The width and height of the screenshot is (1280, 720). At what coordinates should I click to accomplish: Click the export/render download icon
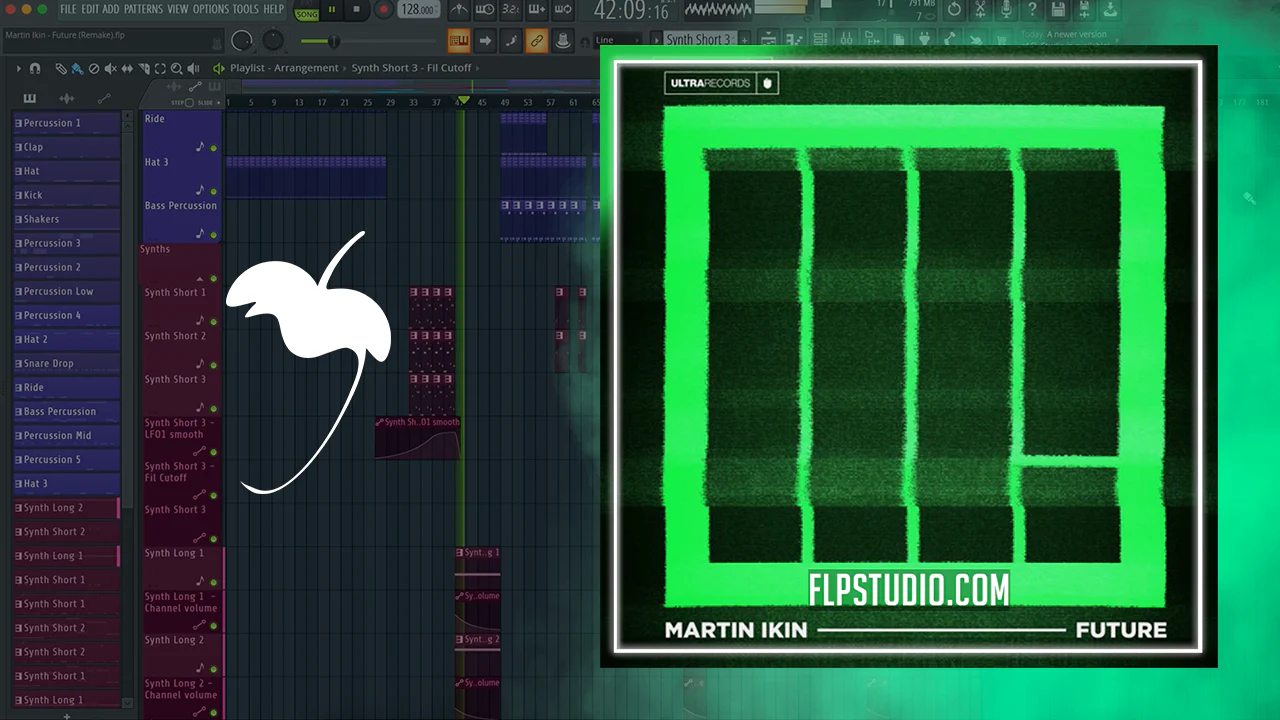click(1110, 10)
